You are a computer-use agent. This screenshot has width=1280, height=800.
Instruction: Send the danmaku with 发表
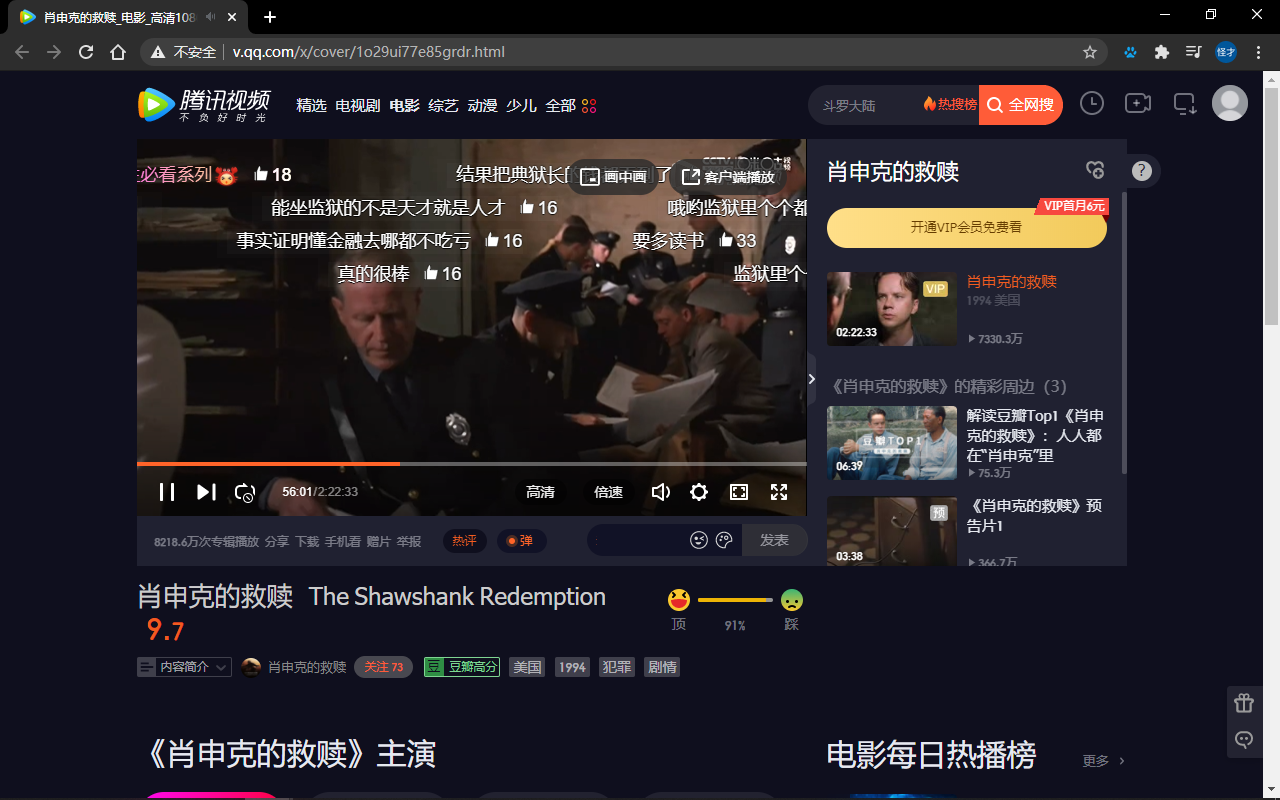point(775,540)
